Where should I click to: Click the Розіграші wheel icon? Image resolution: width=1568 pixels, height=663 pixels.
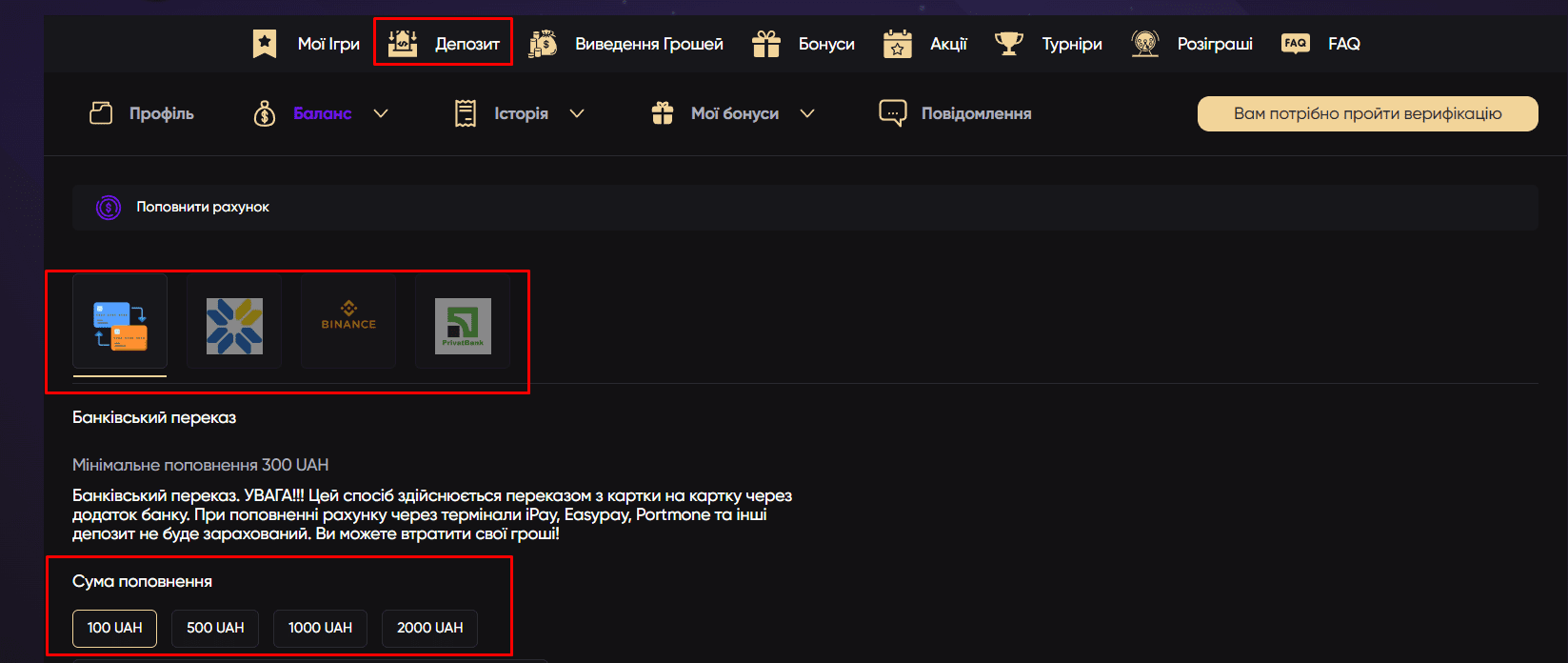pos(1145,43)
